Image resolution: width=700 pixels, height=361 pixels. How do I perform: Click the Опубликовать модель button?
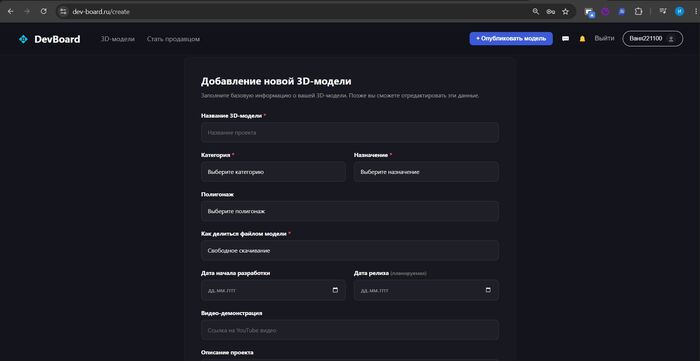pos(511,39)
